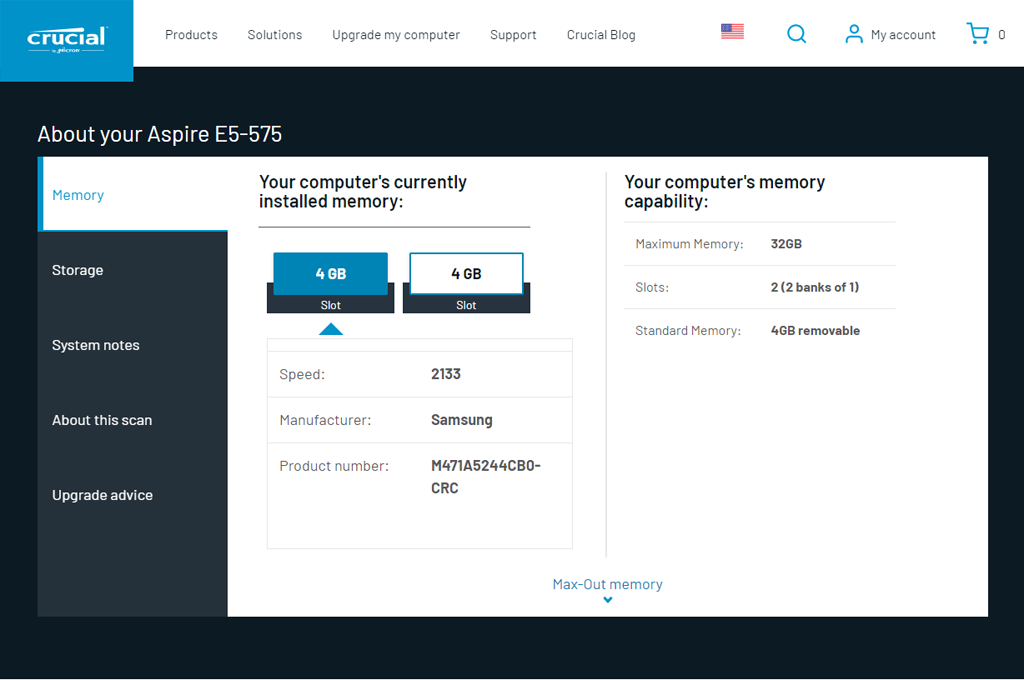Click the Crucial logo
The height and width of the screenshot is (680, 1024).
[x=67, y=39]
